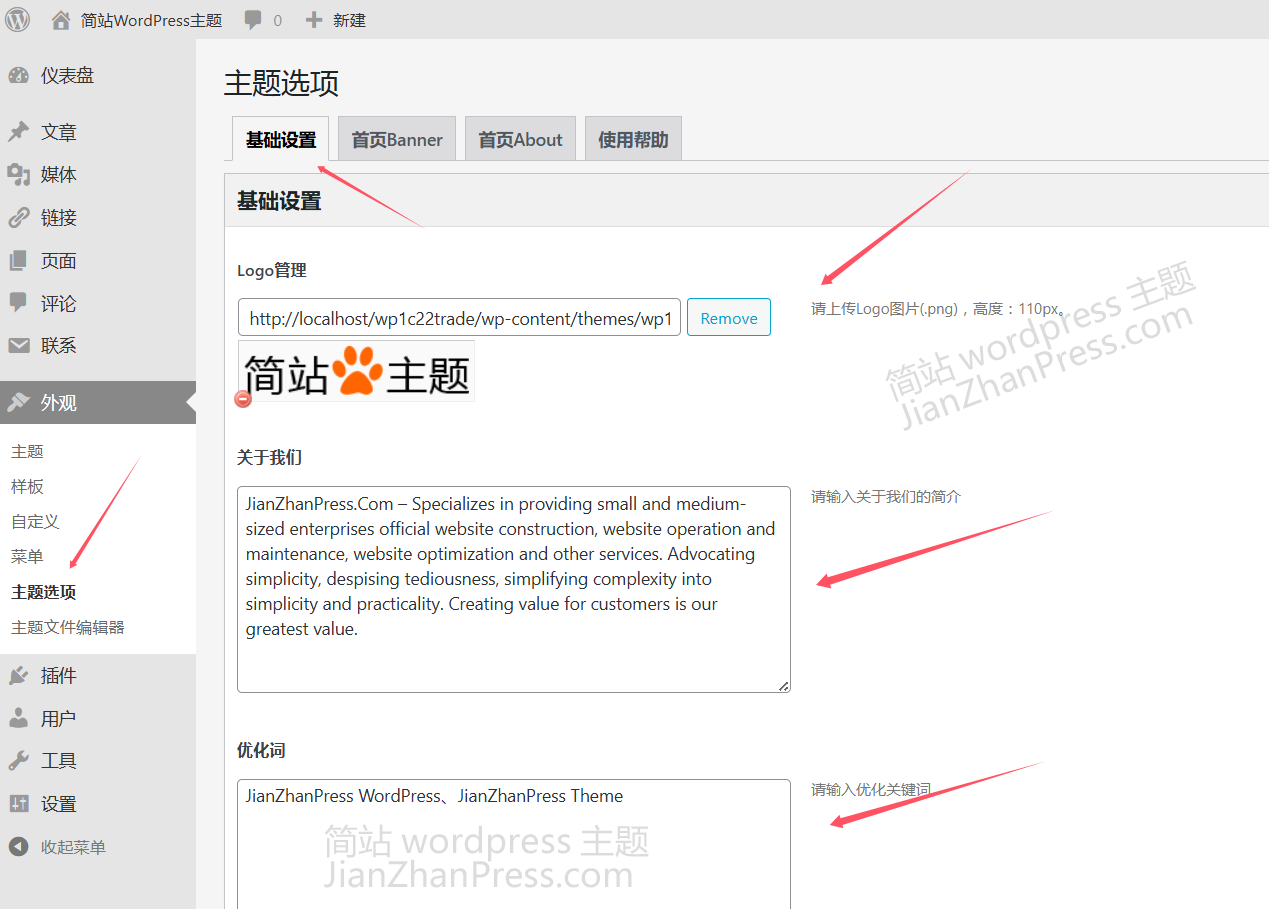
Task: Open the site home icon link
Action: pos(61,20)
